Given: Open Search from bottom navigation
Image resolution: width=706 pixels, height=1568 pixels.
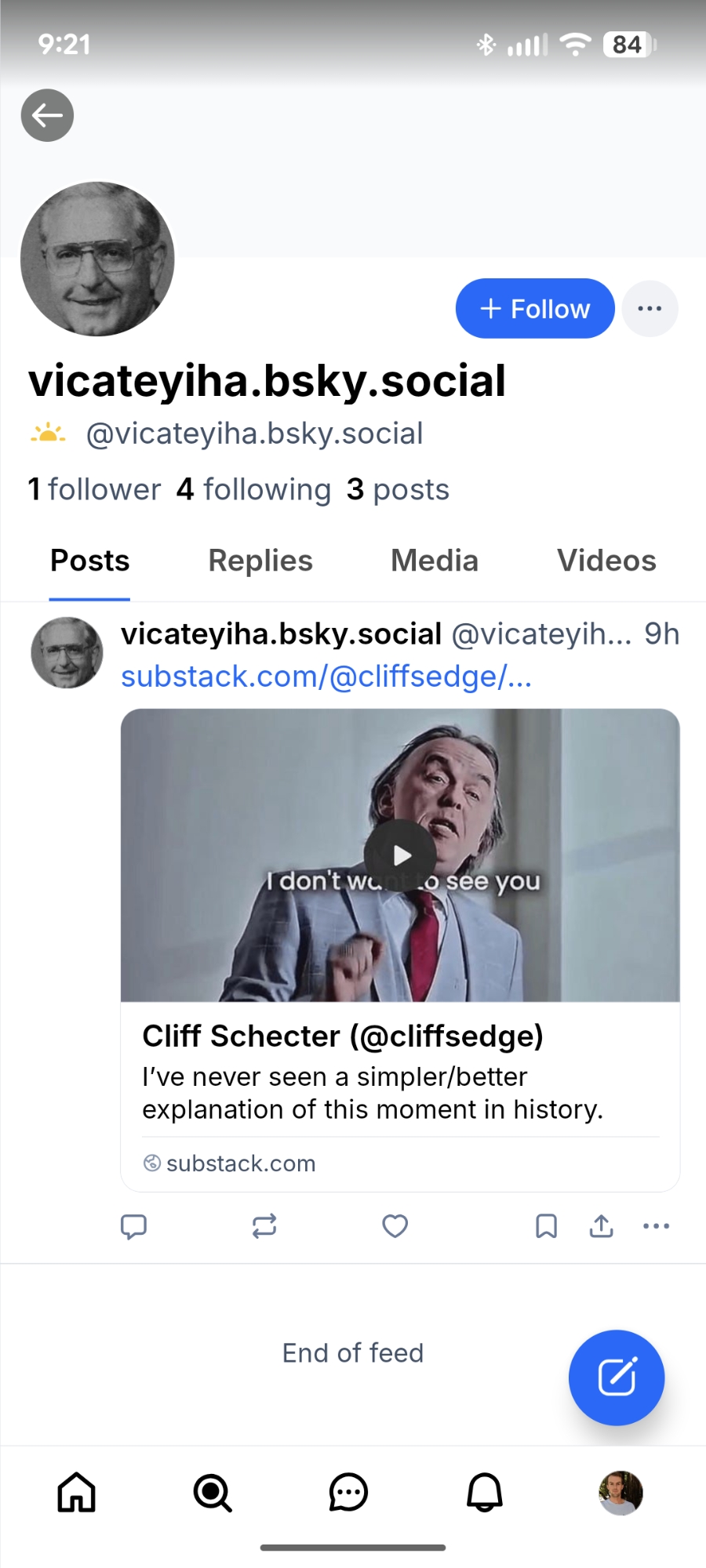Looking at the screenshot, I should tap(213, 1492).
